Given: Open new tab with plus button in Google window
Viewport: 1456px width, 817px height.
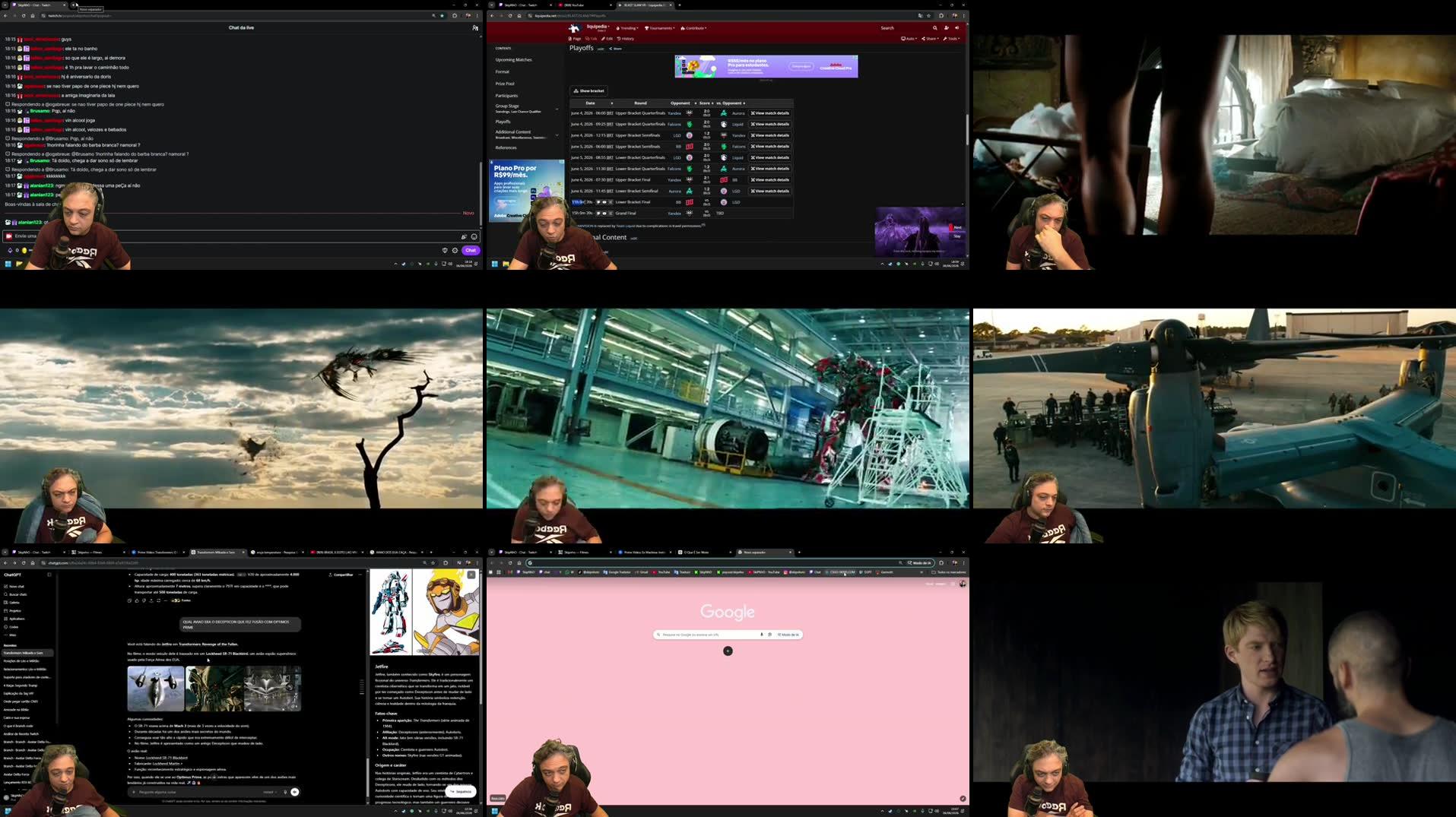Looking at the screenshot, I should pos(799,553).
